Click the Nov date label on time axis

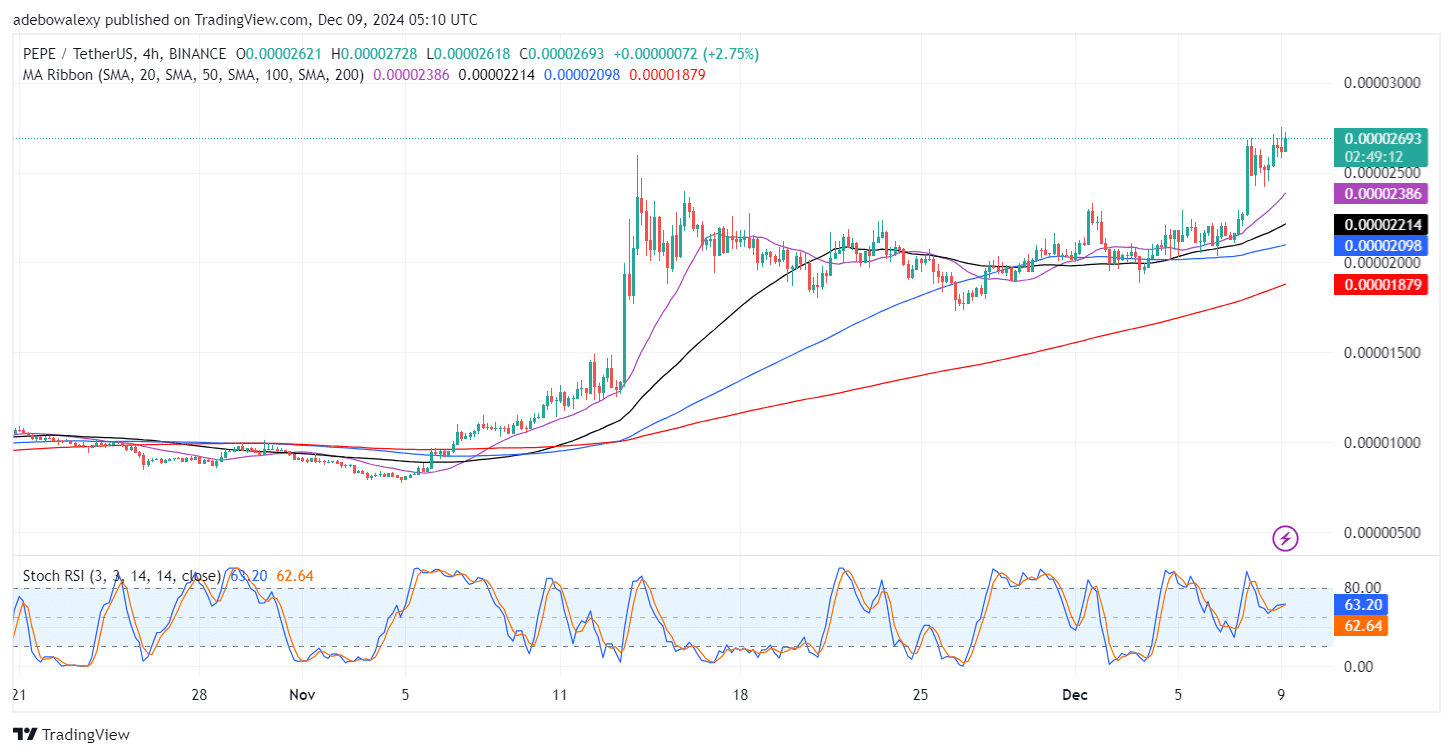click(301, 695)
